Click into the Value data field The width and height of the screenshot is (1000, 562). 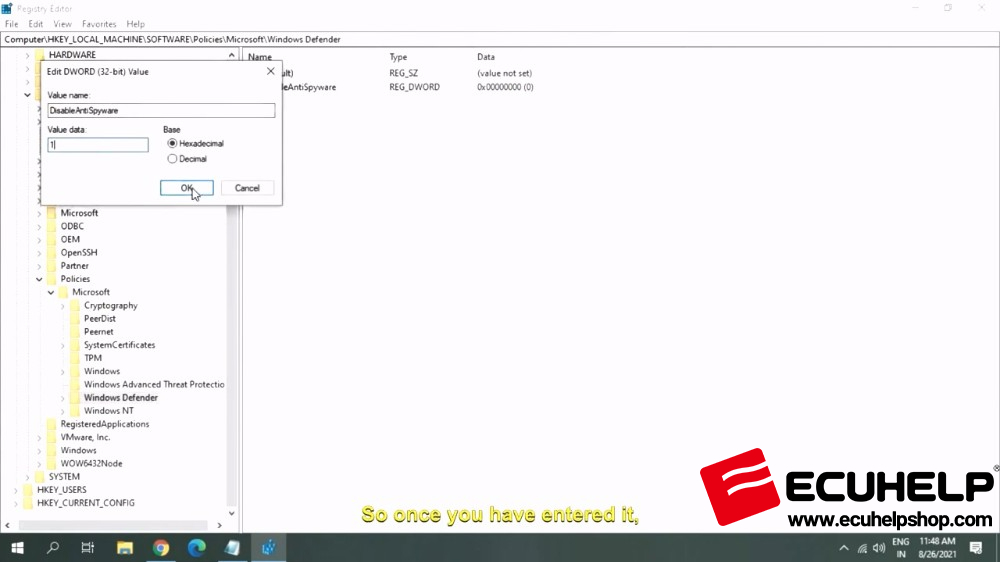[98, 145]
